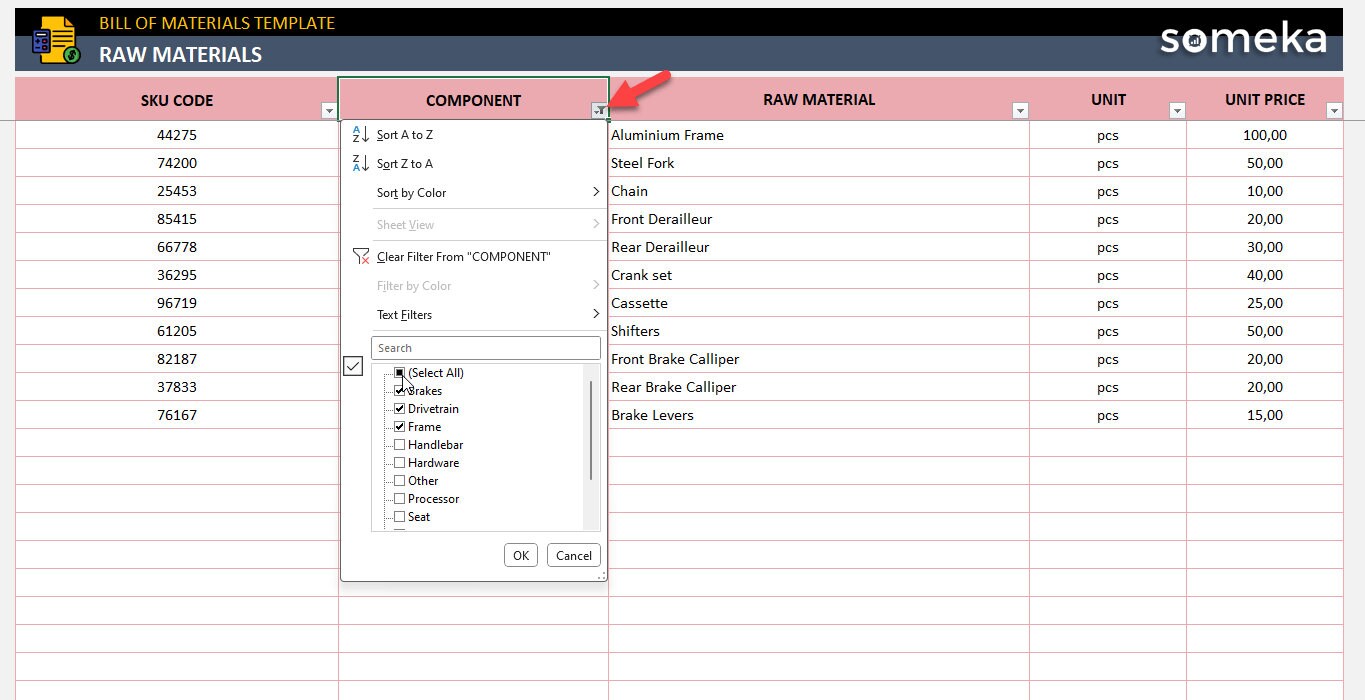Open the UNIT column filter dropdown
The width and height of the screenshot is (1365, 700).
tap(1177, 111)
